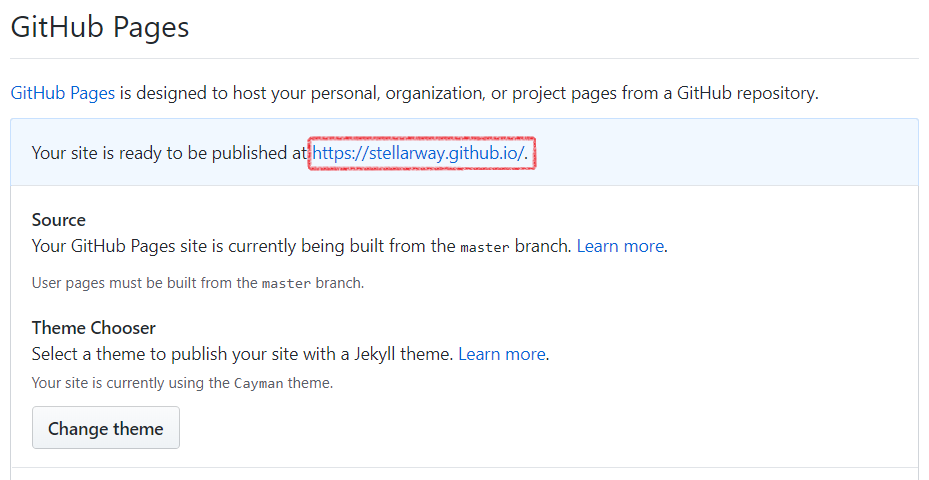Image resolution: width=929 pixels, height=480 pixels.
Task: Click 'Your site is ready to be published' text
Action: point(169,153)
